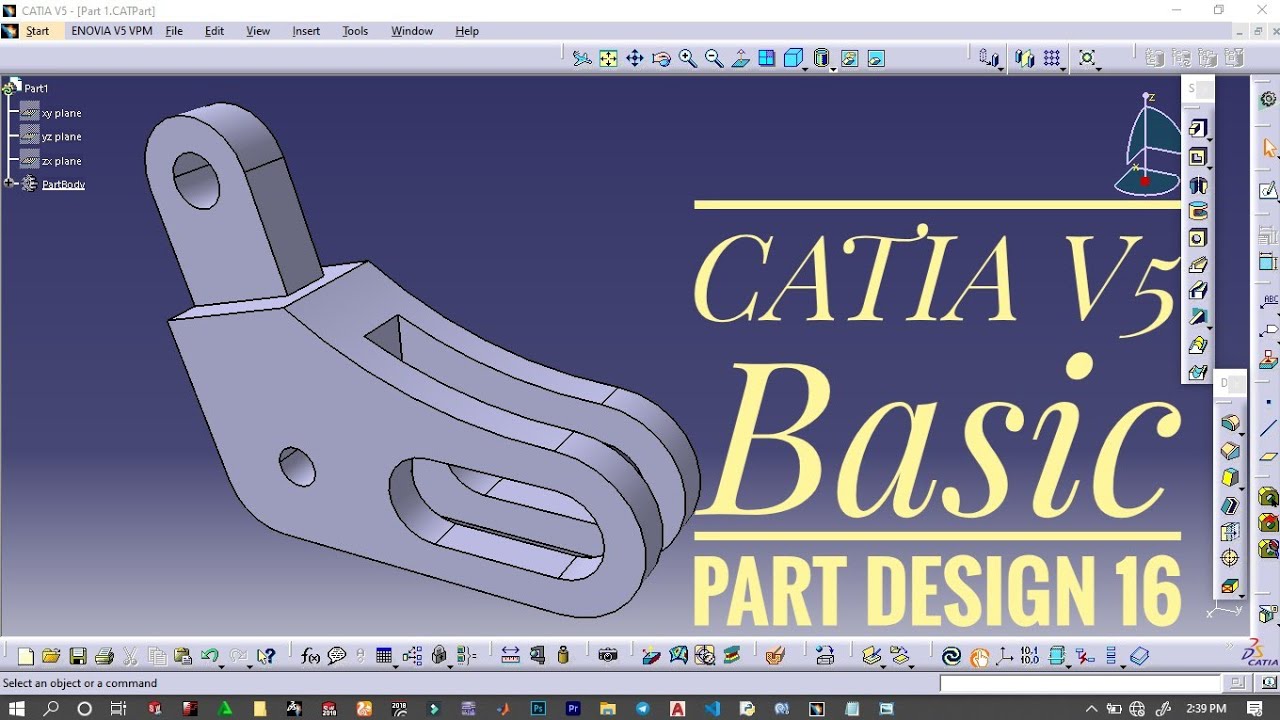
Task: Open the Edge Fillet flyout arrow
Action: tap(1242, 433)
